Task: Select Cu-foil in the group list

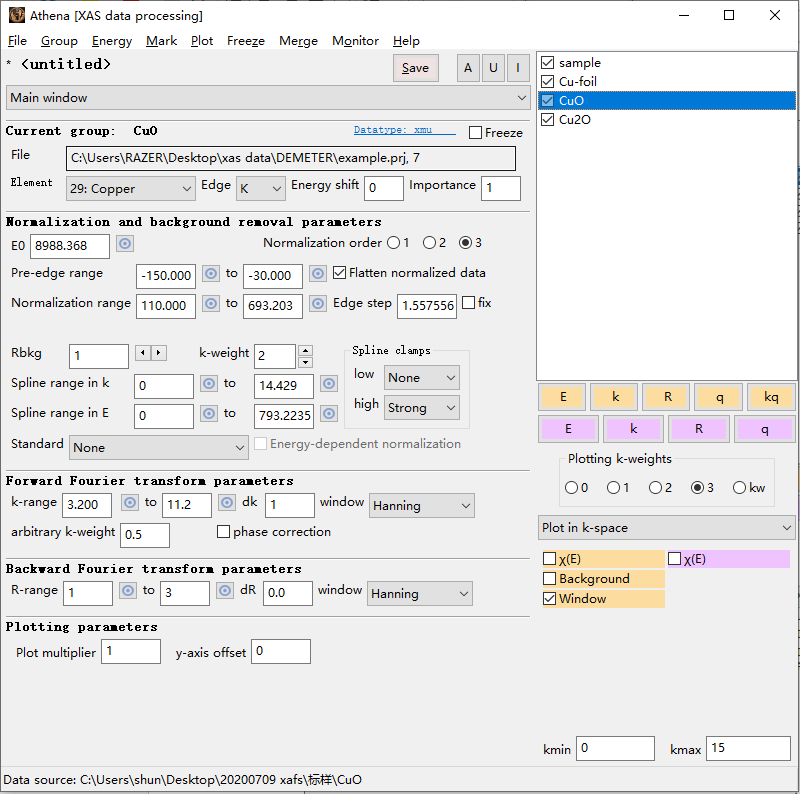Action: [578, 82]
